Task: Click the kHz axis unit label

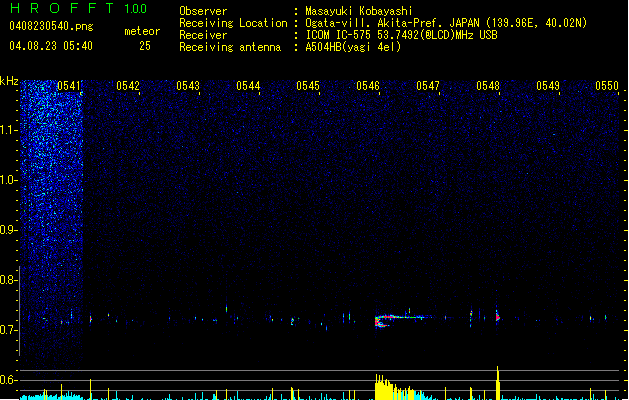Action: pos(9,81)
